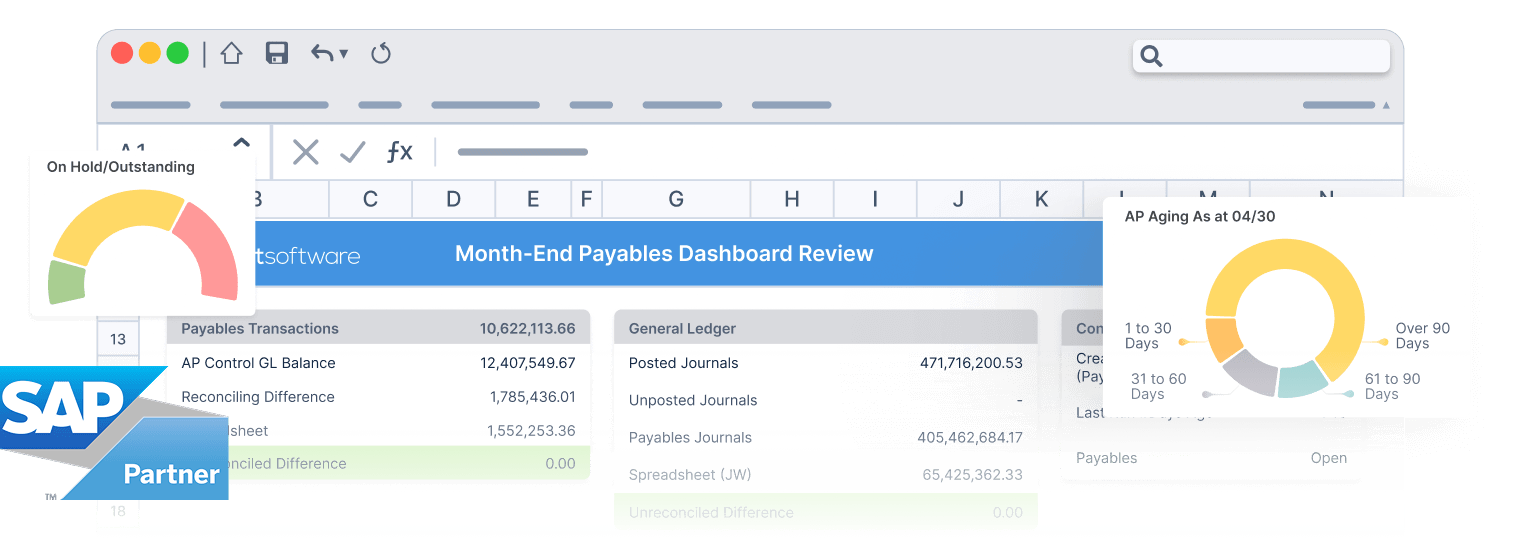
Task: Select the column G header
Action: click(x=676, y=199)
